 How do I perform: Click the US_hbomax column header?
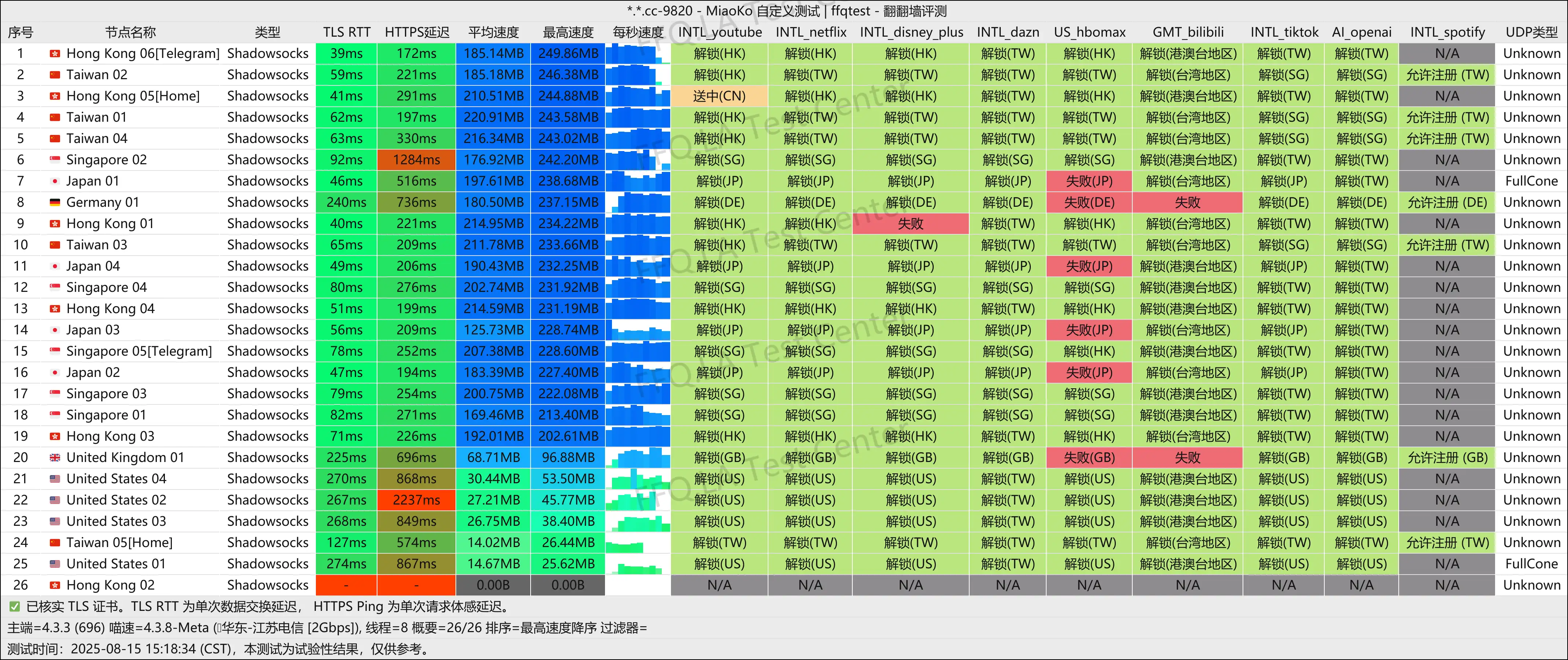tap(1089, 32)
